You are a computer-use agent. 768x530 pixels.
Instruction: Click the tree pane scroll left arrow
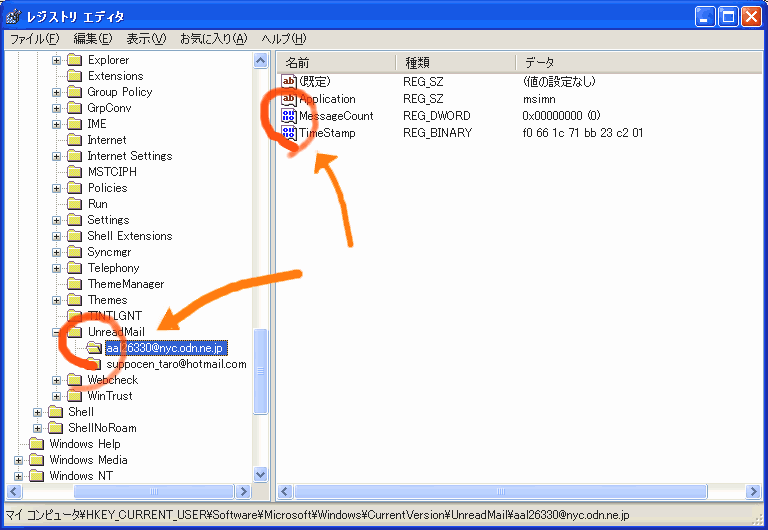(13, 491)
